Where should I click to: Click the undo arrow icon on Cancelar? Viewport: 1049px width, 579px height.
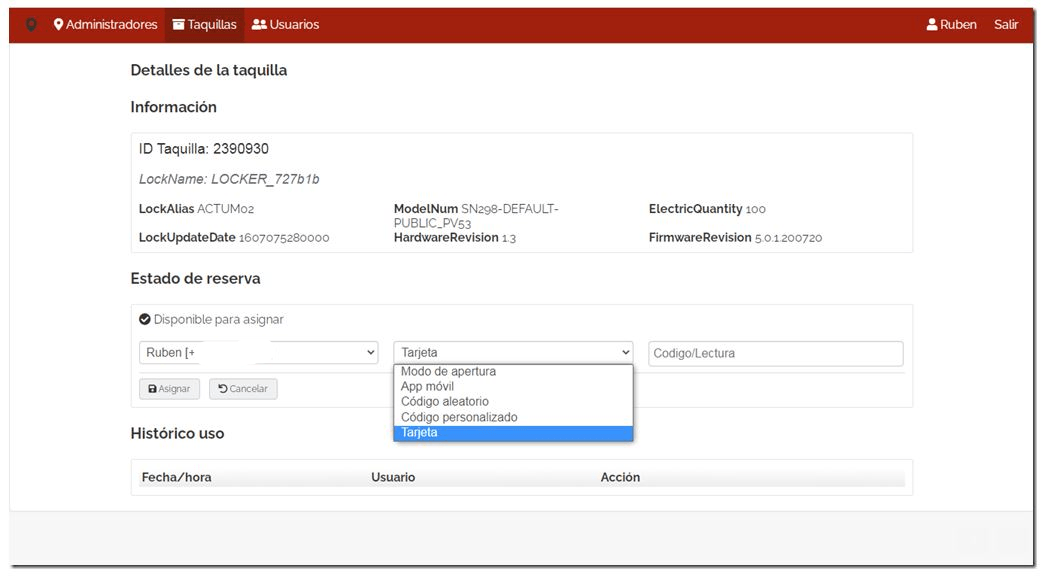click(223, 389)
